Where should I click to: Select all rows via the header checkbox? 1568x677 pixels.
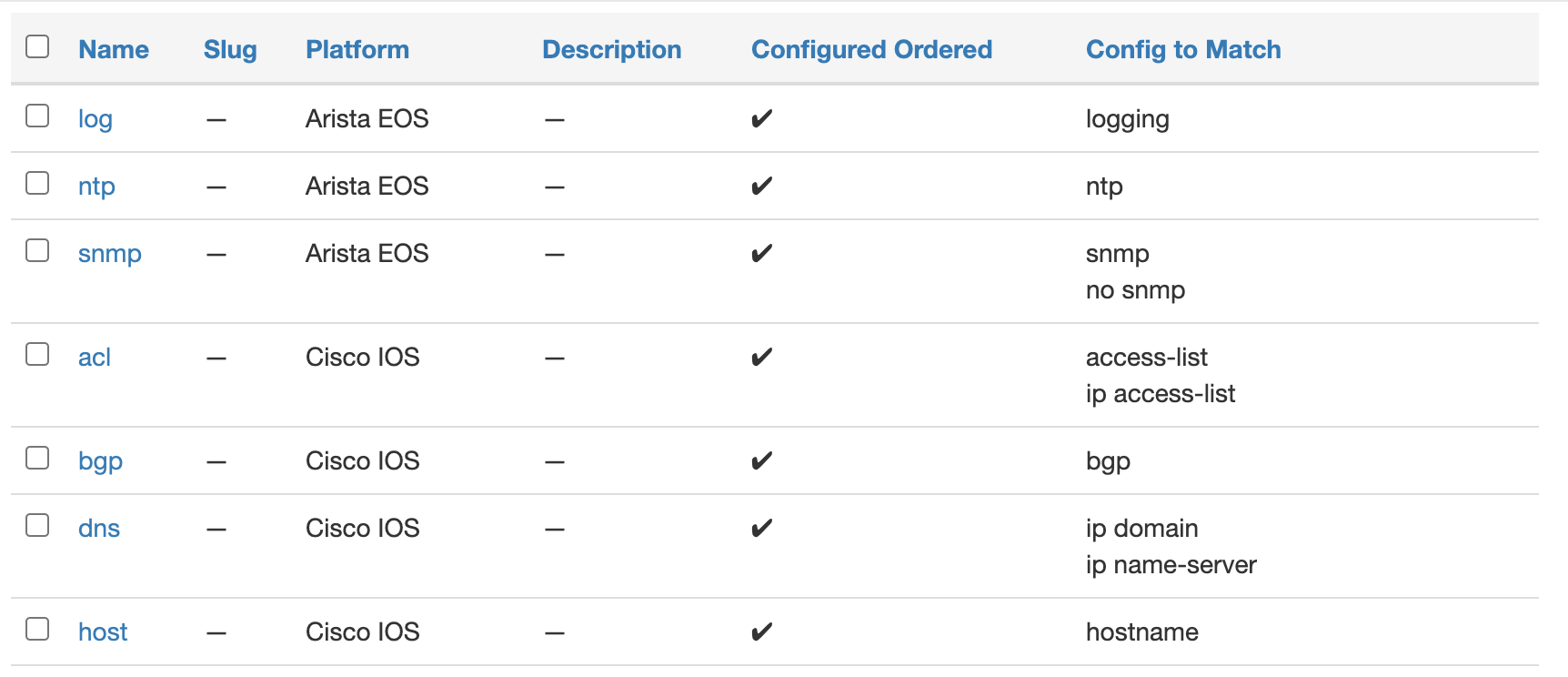pos(36,45)
